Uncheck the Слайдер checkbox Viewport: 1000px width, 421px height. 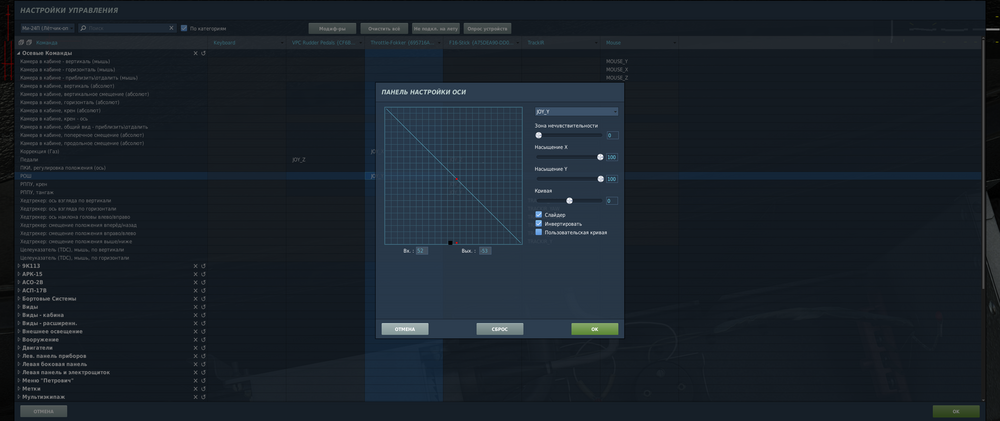coord(539,215)
